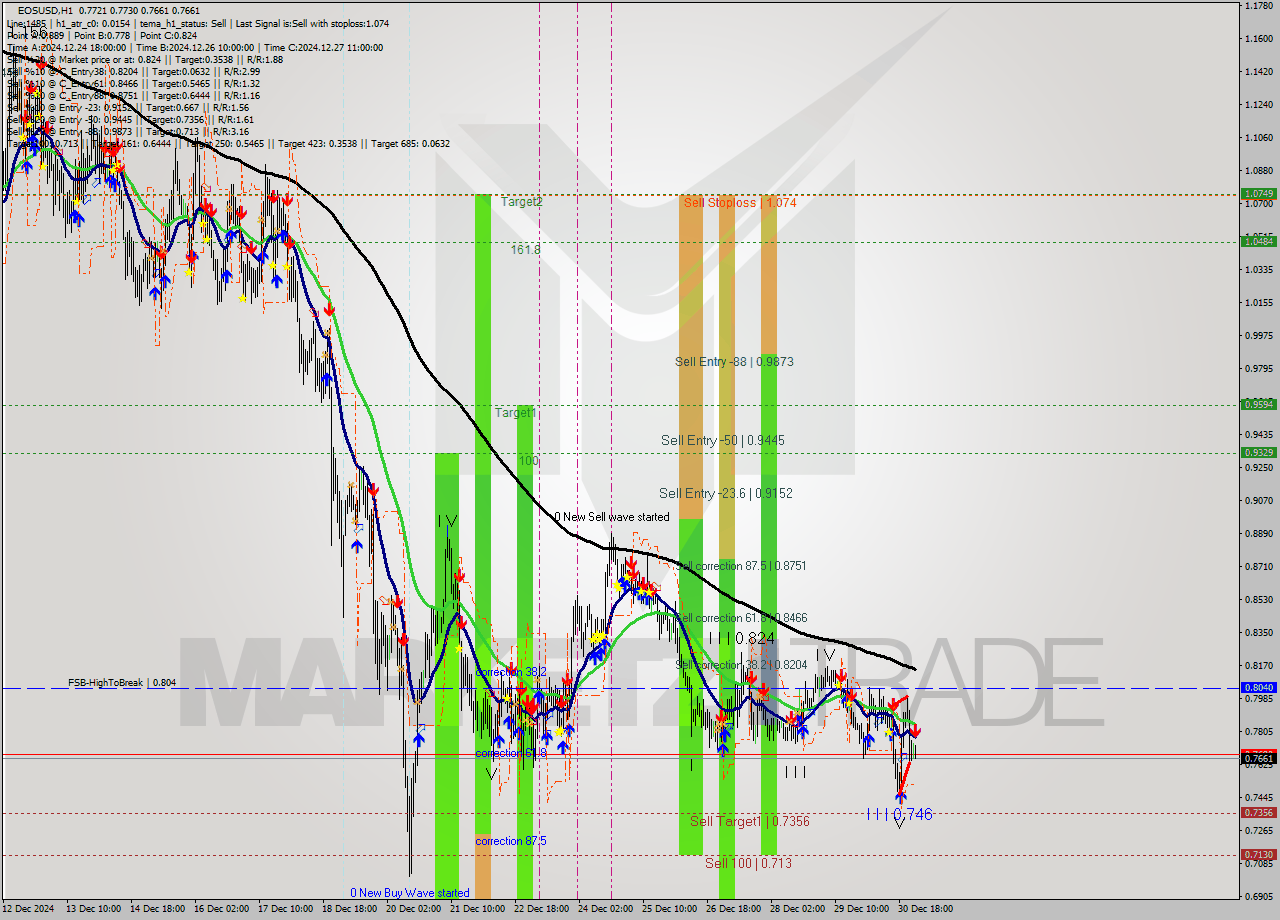Click the 'R/R:2.99' ratio text
This screenshot has height=920, width=1280.
point(240,71)
